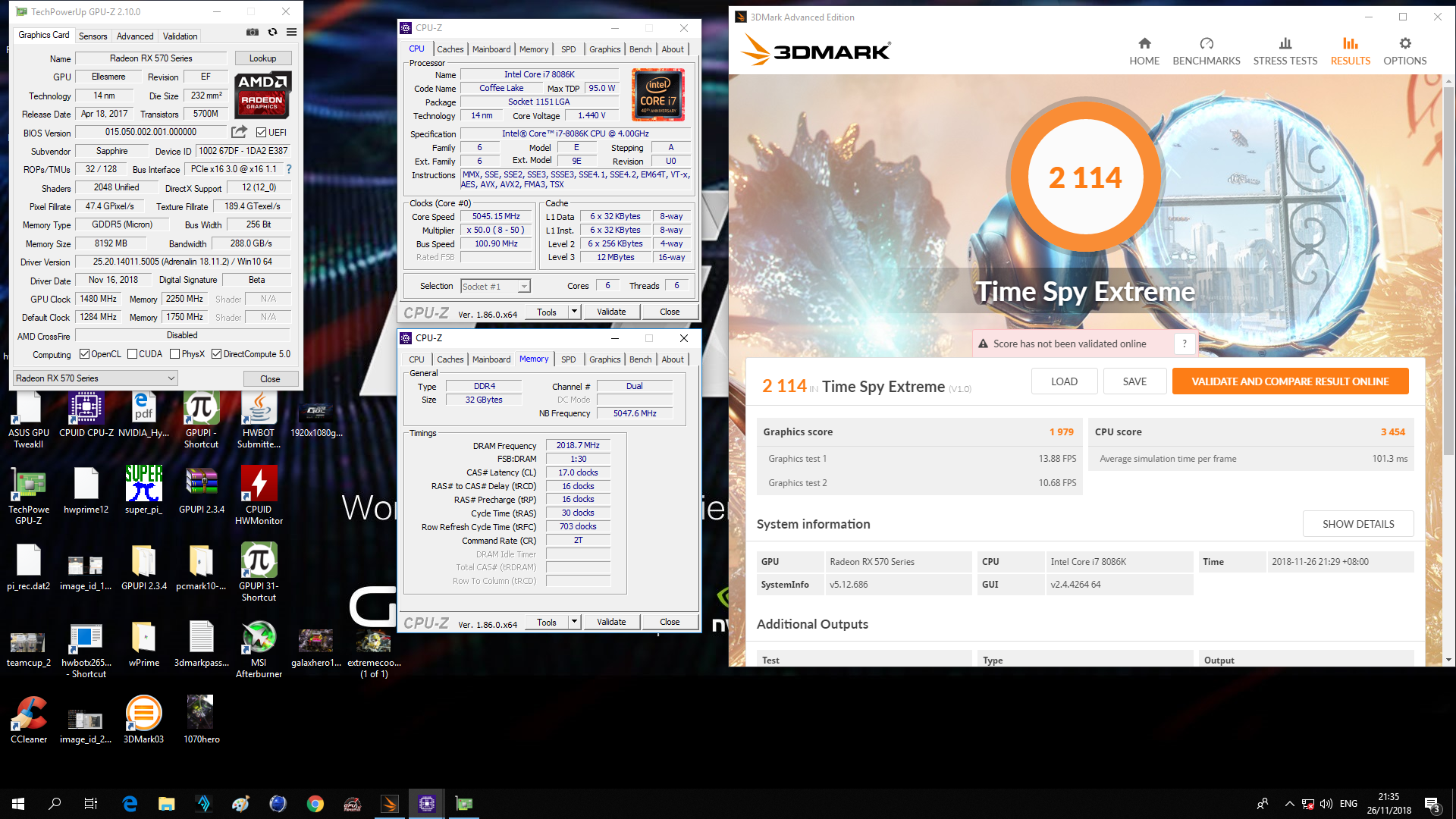Screen dimensions: 1456x819
Task: Open the GPUPI 2.3.4 WinRAR archive icon
Action: coord(201,490)
